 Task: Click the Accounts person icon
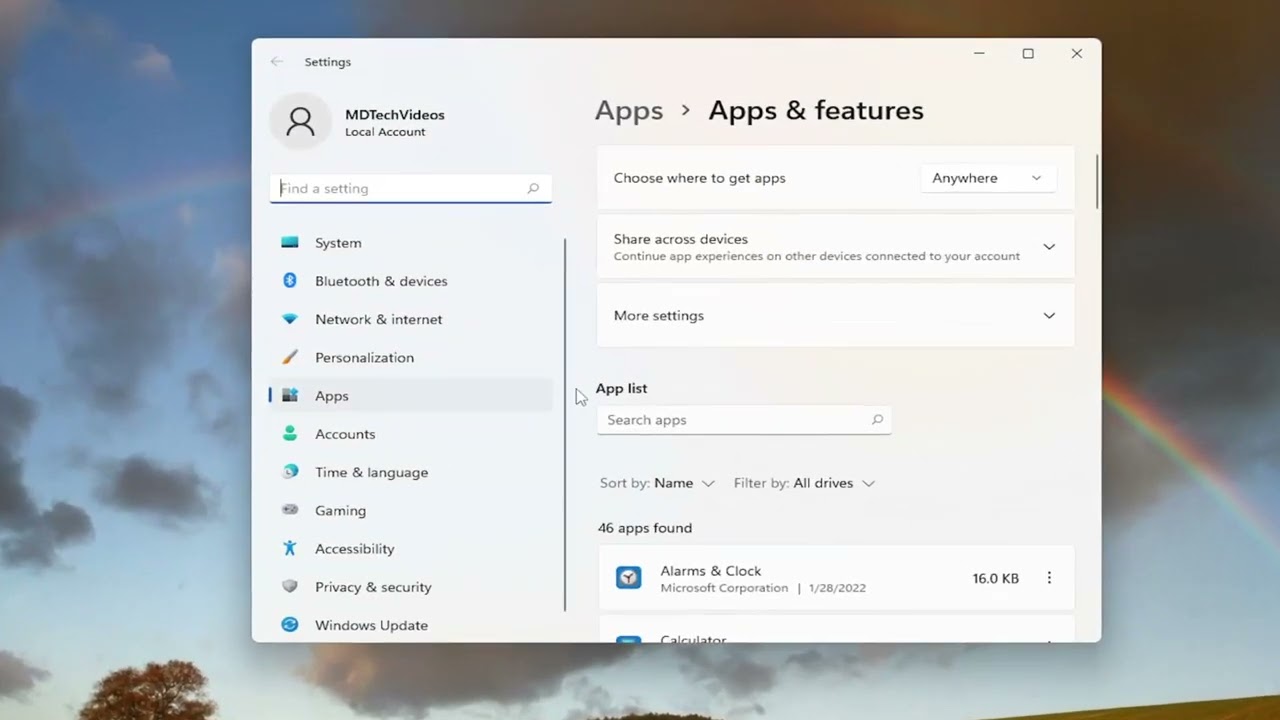(290, 433)
